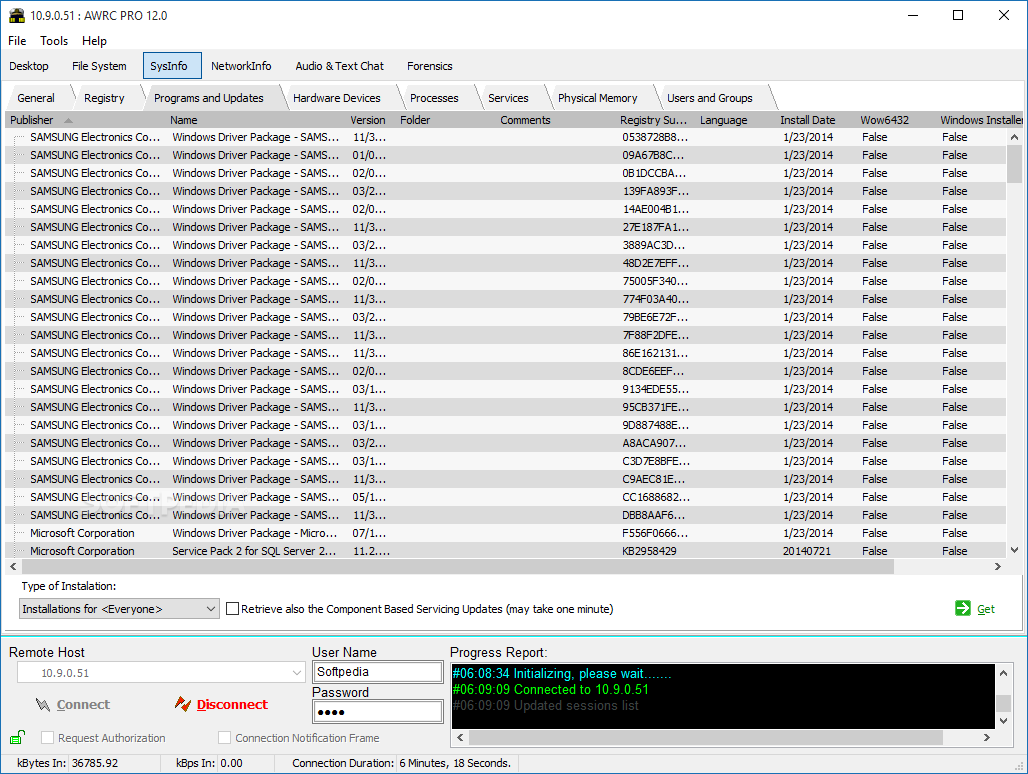1028x774 pixels.
Task: Click the KB2958429 registry cell
Action: point(649,551)
